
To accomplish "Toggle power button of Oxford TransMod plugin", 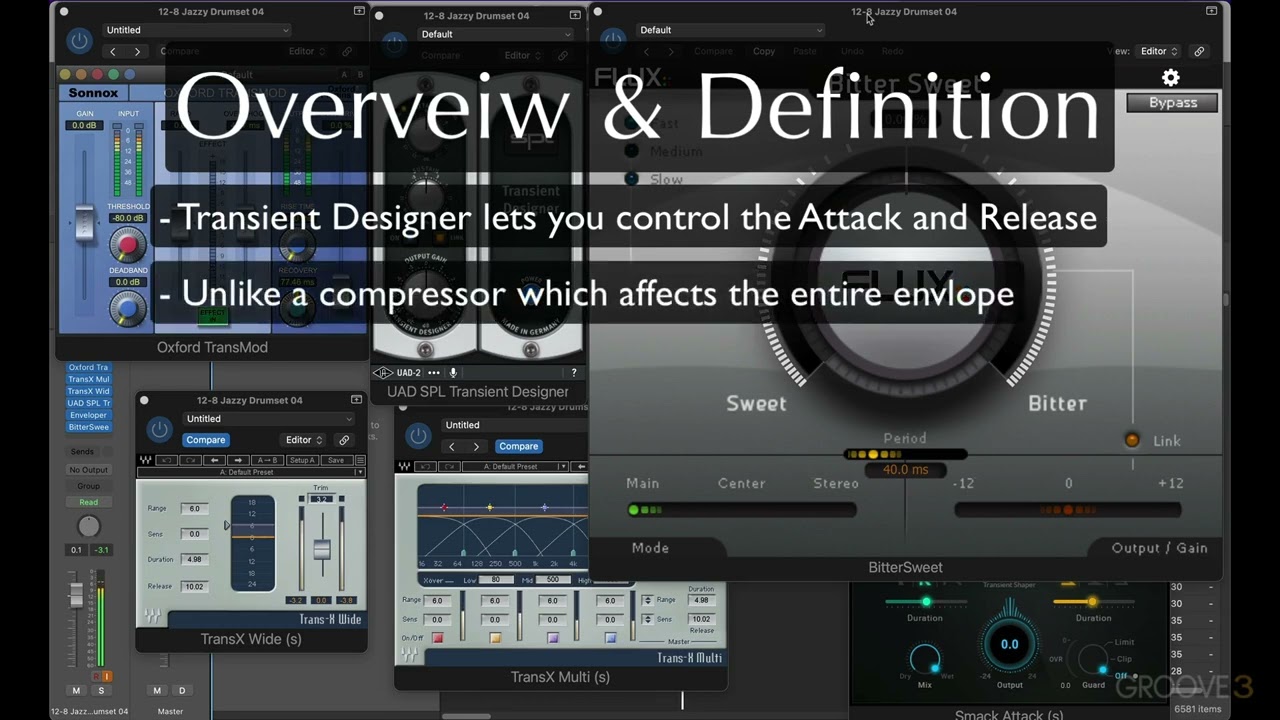I will click(x=79, y=42).
